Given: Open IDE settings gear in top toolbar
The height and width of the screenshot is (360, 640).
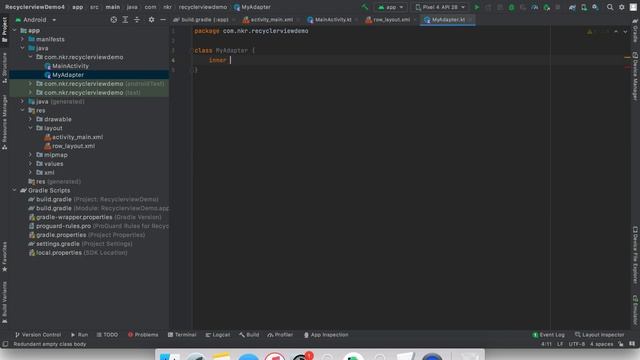Looking at the screenshot, I should [x=622, y=7].
